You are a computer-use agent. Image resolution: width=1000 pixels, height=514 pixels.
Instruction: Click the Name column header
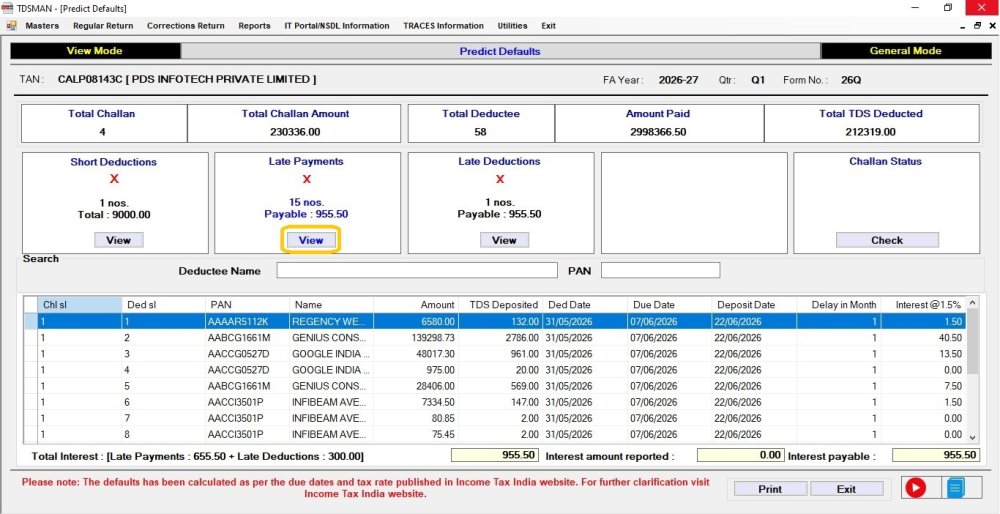pos(331,305)
